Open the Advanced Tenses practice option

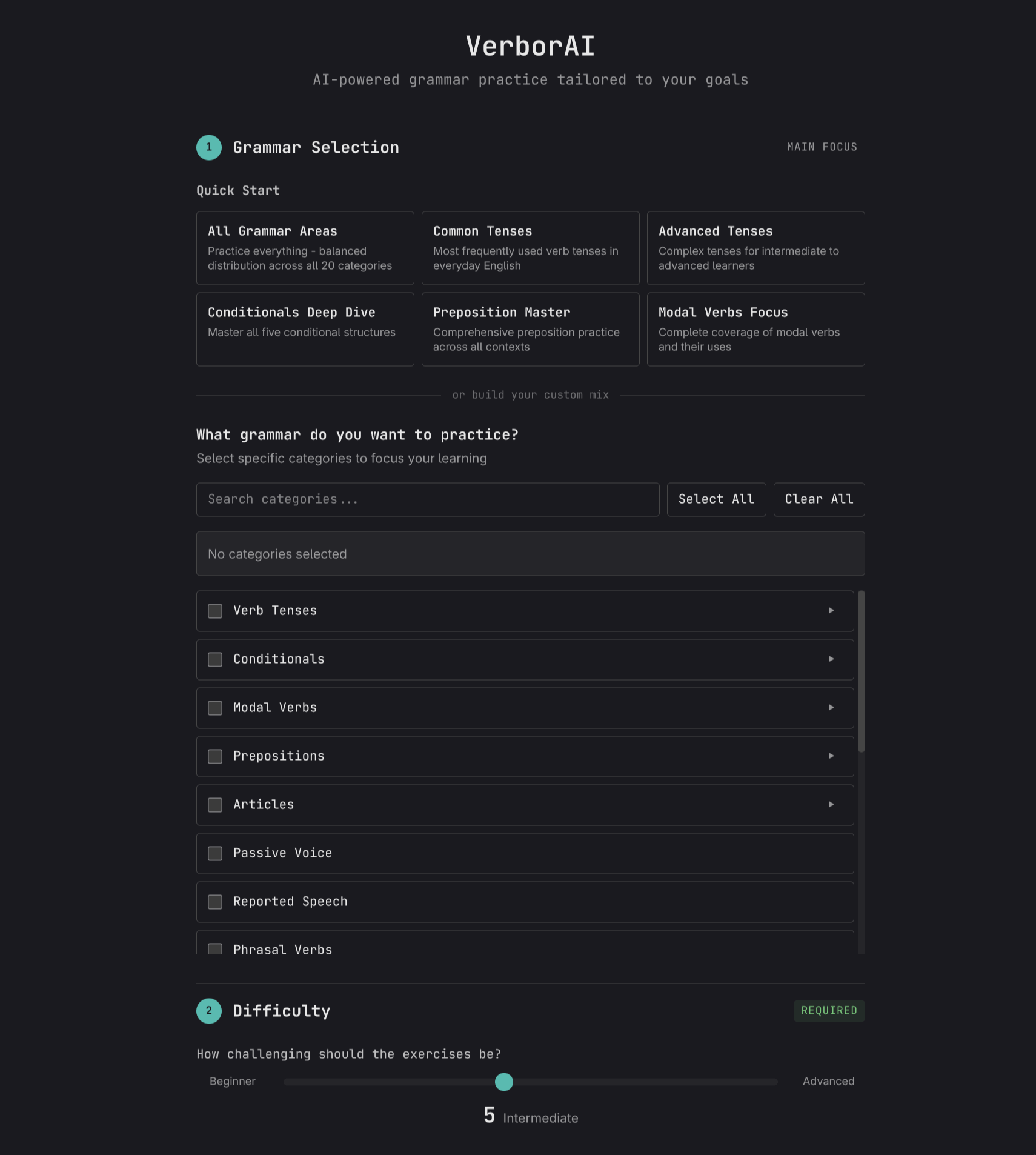(755, 247)
